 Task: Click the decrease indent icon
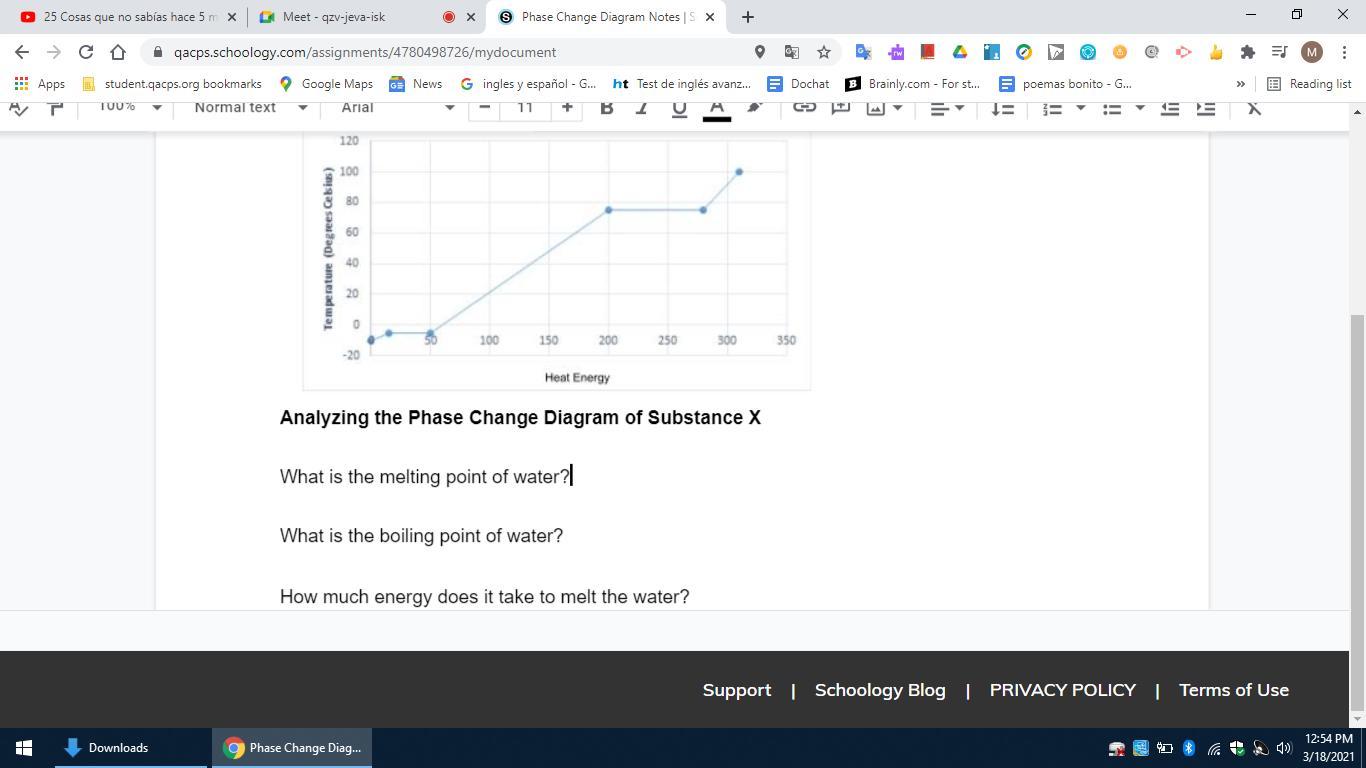pos(1169,108)
